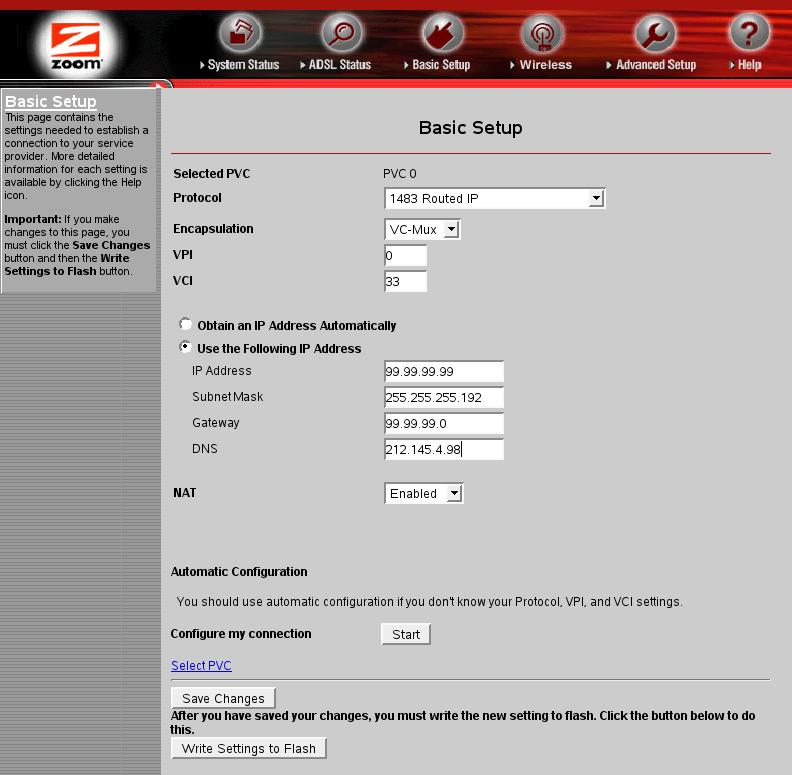Click the IP Address field

(x=444, y=371)
